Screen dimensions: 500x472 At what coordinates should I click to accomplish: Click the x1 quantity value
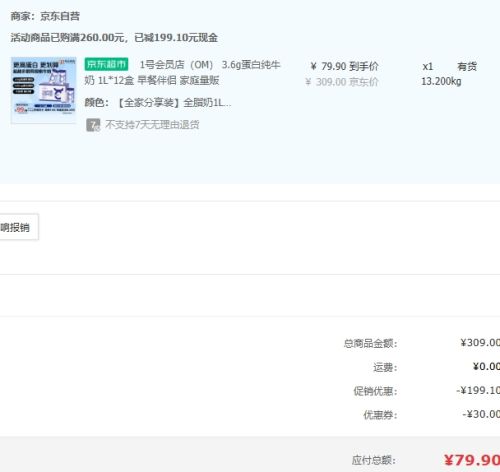click(428, 67)
